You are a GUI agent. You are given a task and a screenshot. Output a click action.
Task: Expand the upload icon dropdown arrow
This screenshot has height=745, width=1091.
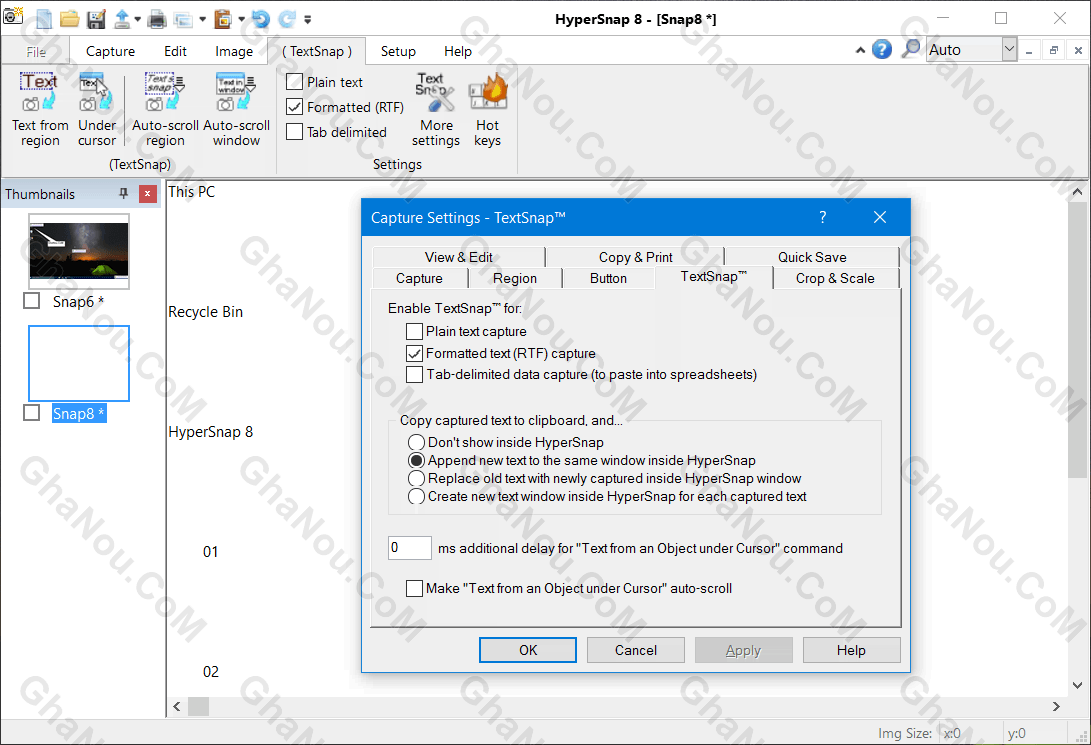click(x=138, y=19)
